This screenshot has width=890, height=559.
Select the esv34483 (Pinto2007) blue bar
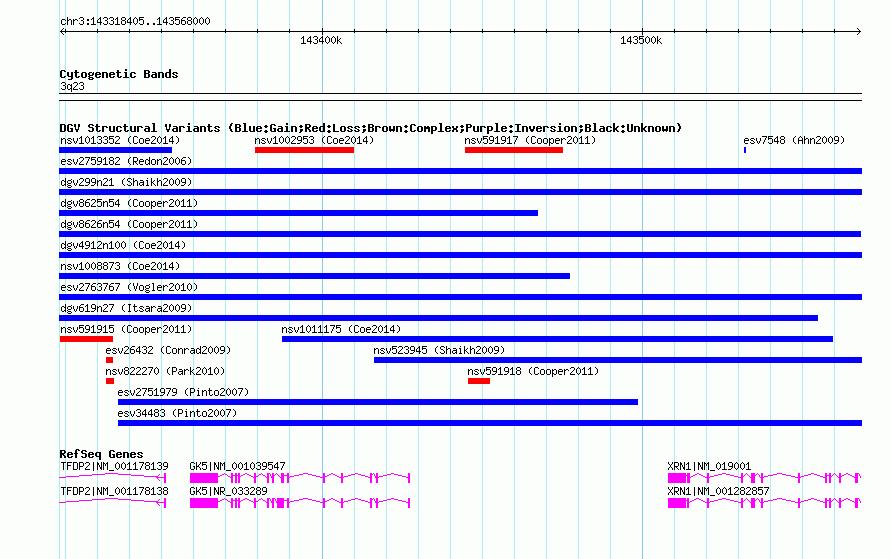490,423
